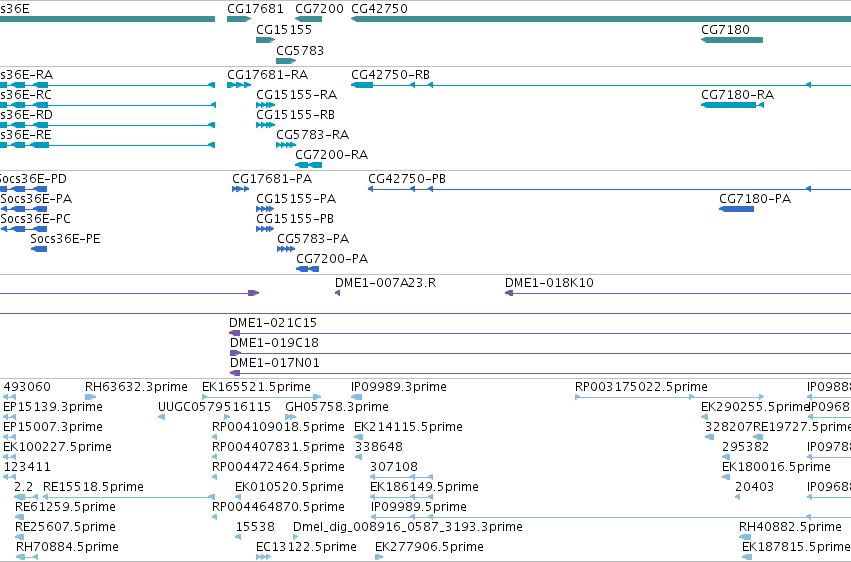Screen dimensions: 851x562
Task: Open EST RH70884.5prime
Action: [x=67, y=547]
